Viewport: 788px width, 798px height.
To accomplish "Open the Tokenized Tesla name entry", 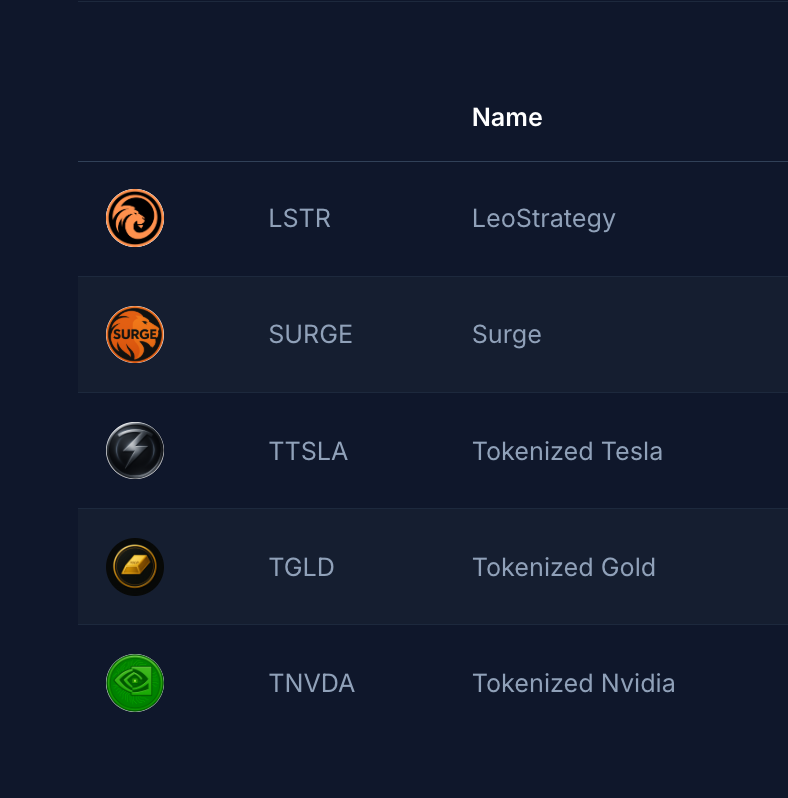I will click(567, 451).
